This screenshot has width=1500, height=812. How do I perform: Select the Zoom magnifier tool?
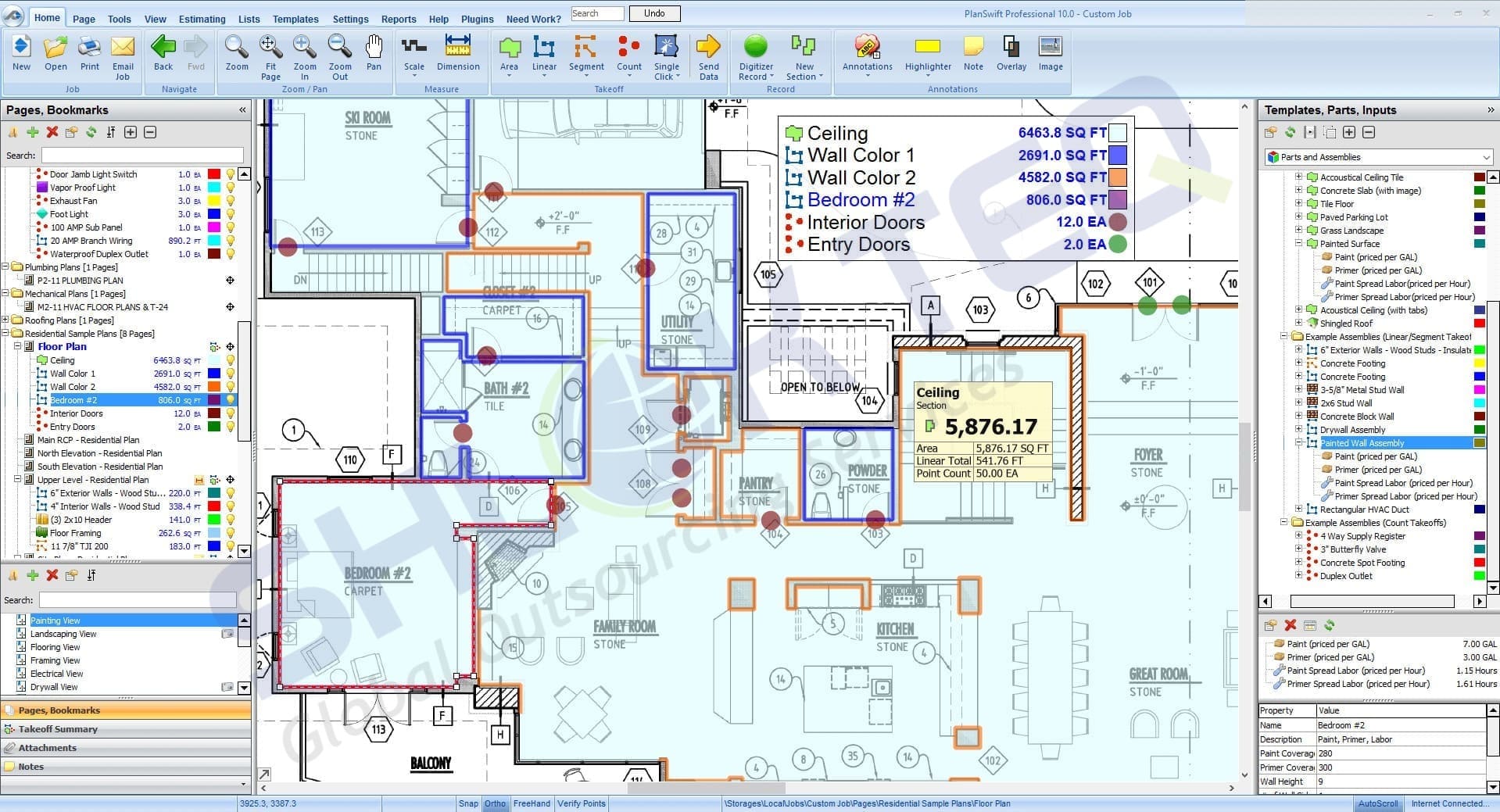coord(237,53)
